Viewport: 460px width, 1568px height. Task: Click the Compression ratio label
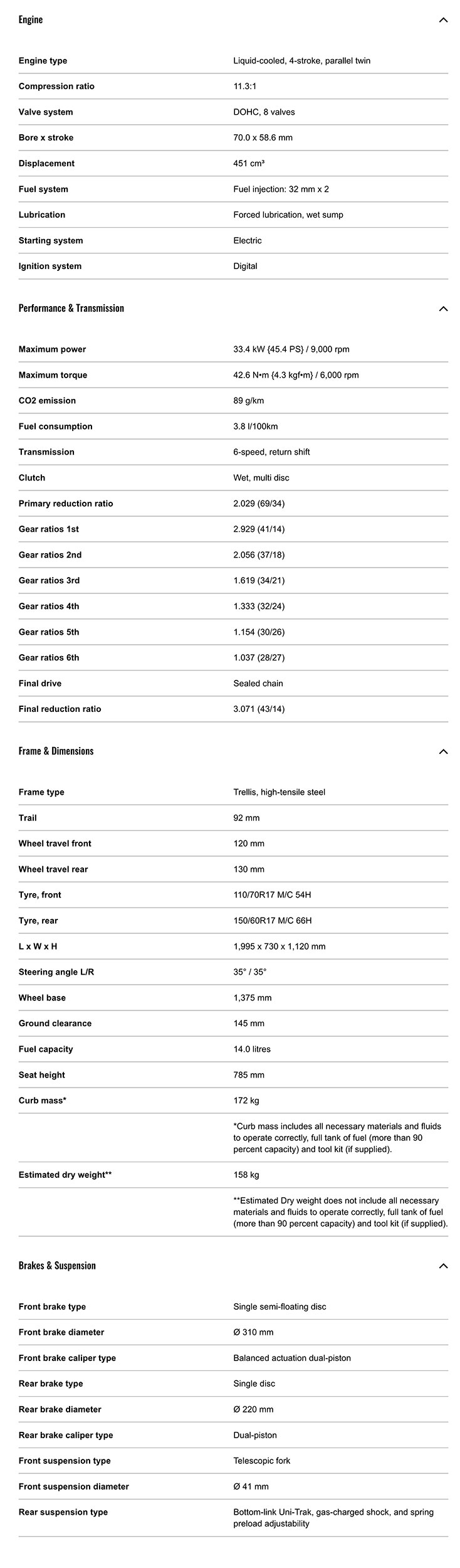pos(56,87)
